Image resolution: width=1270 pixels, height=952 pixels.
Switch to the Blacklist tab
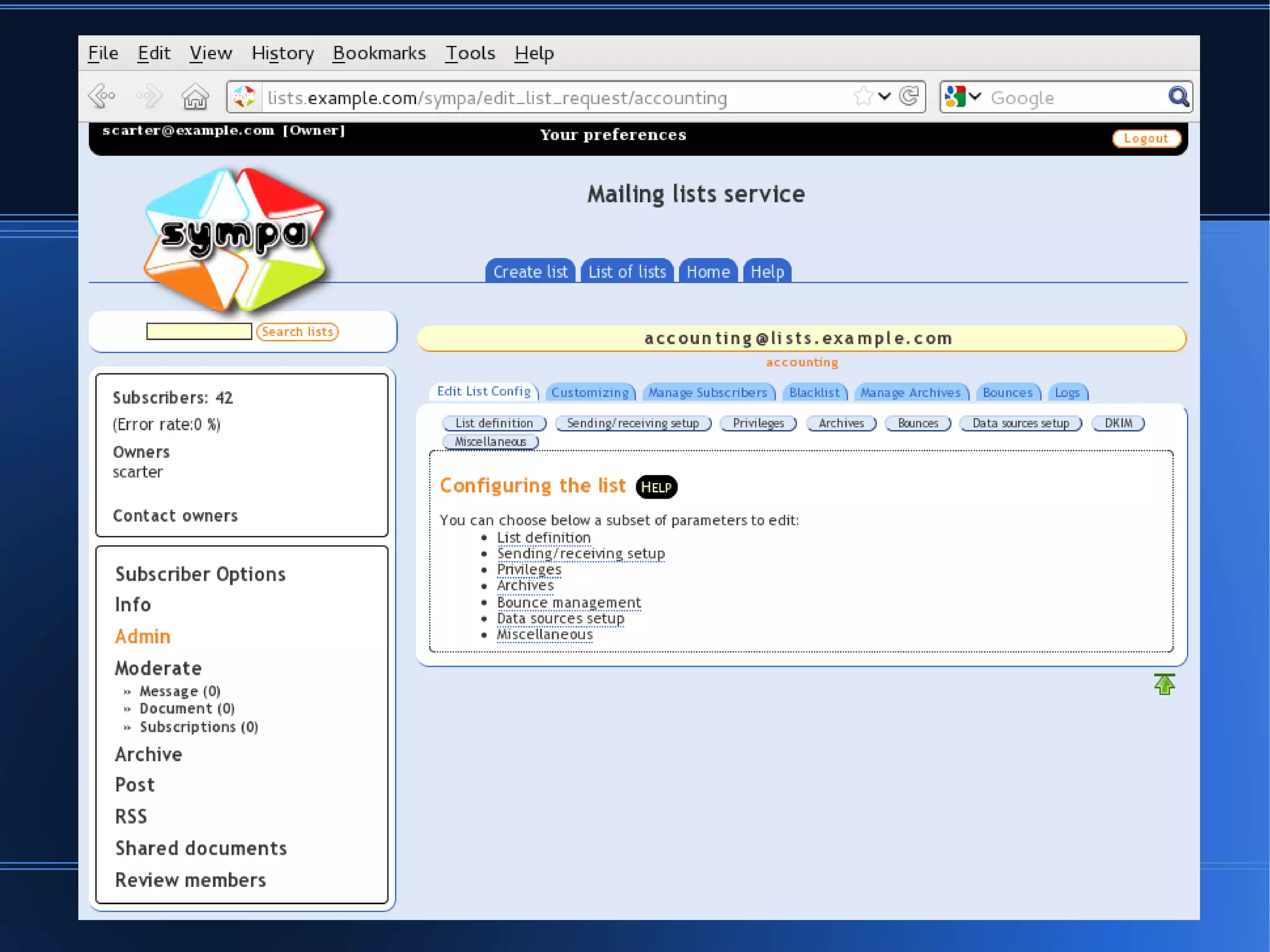click(814, 393)
